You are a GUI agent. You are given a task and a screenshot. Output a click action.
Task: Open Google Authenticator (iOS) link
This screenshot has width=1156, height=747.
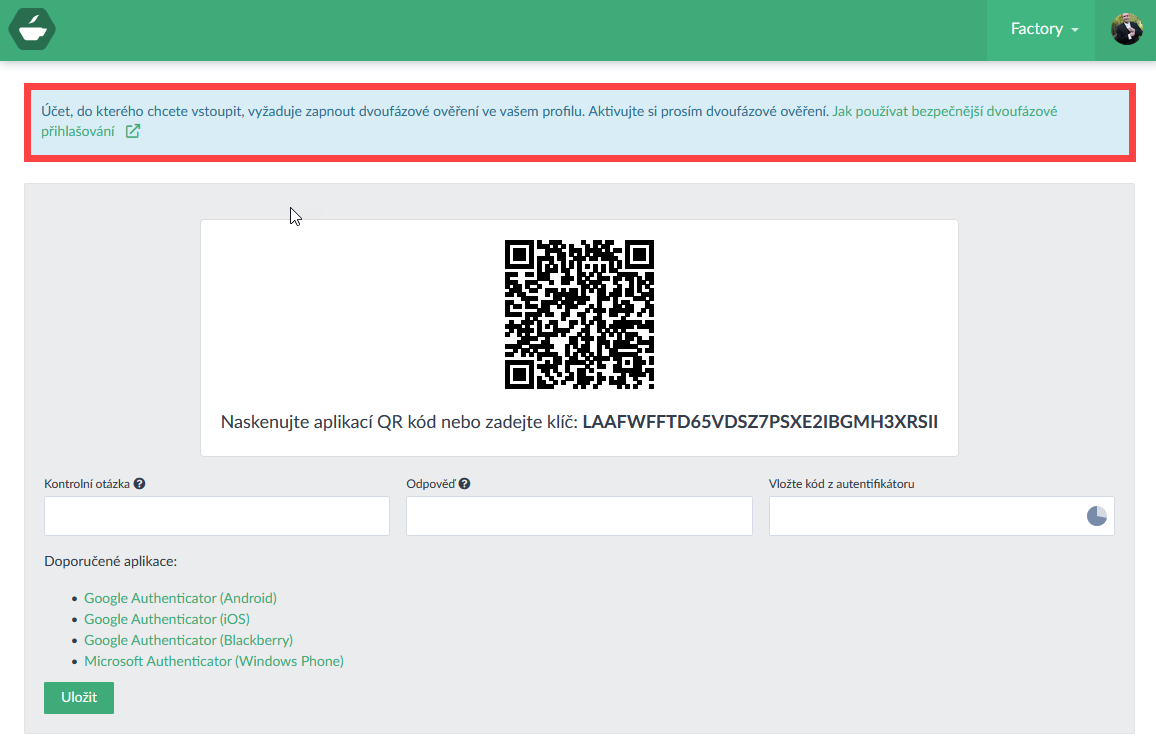tap(167, 619)
